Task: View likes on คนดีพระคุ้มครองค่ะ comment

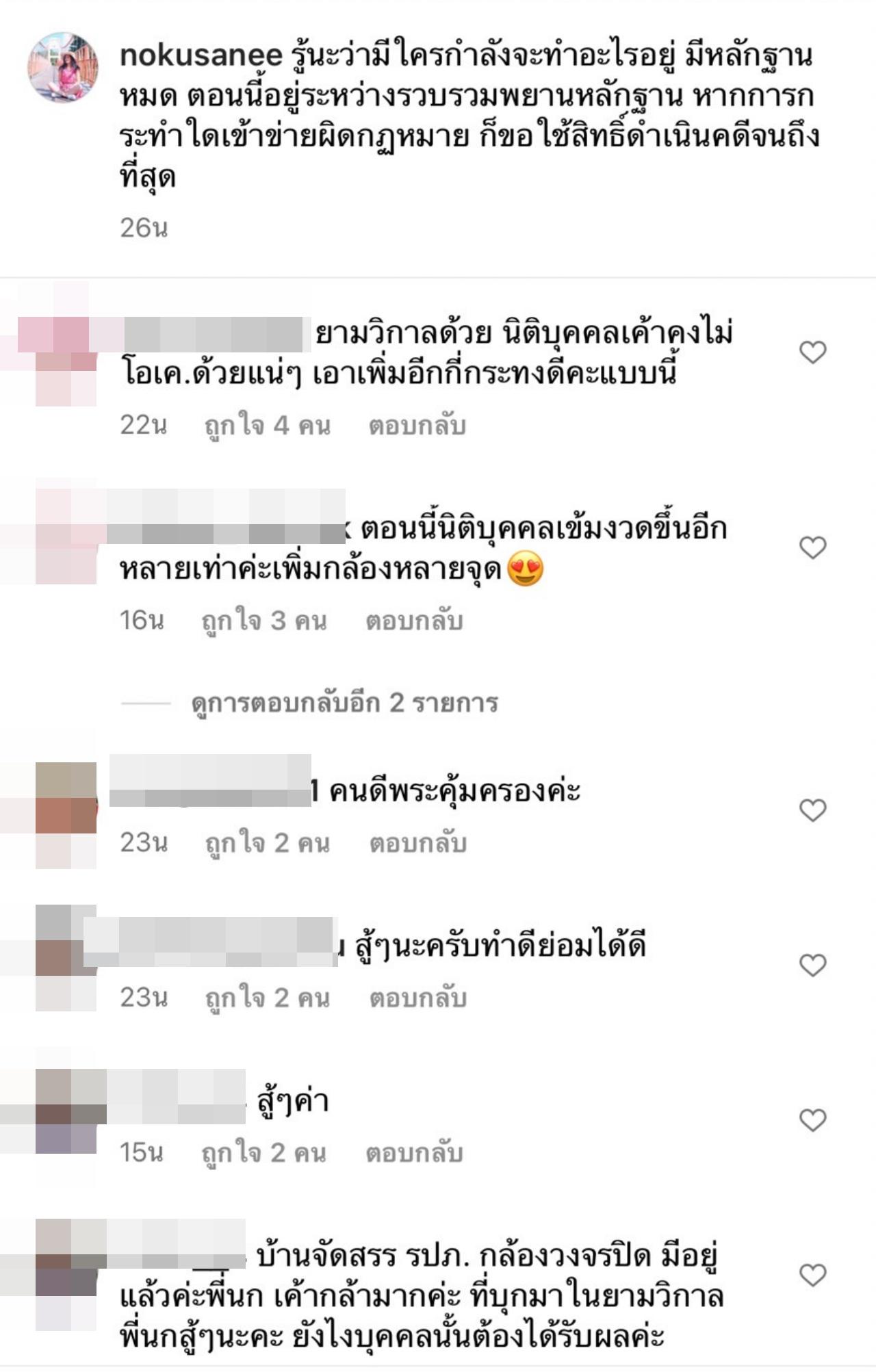Action: pos(268,843)
